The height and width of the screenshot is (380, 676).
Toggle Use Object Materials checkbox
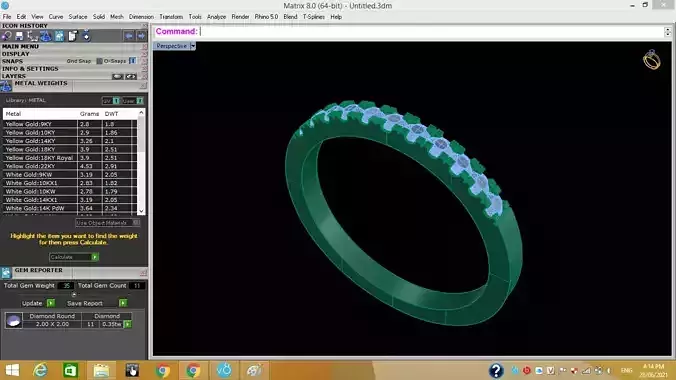tap(136, 223)
